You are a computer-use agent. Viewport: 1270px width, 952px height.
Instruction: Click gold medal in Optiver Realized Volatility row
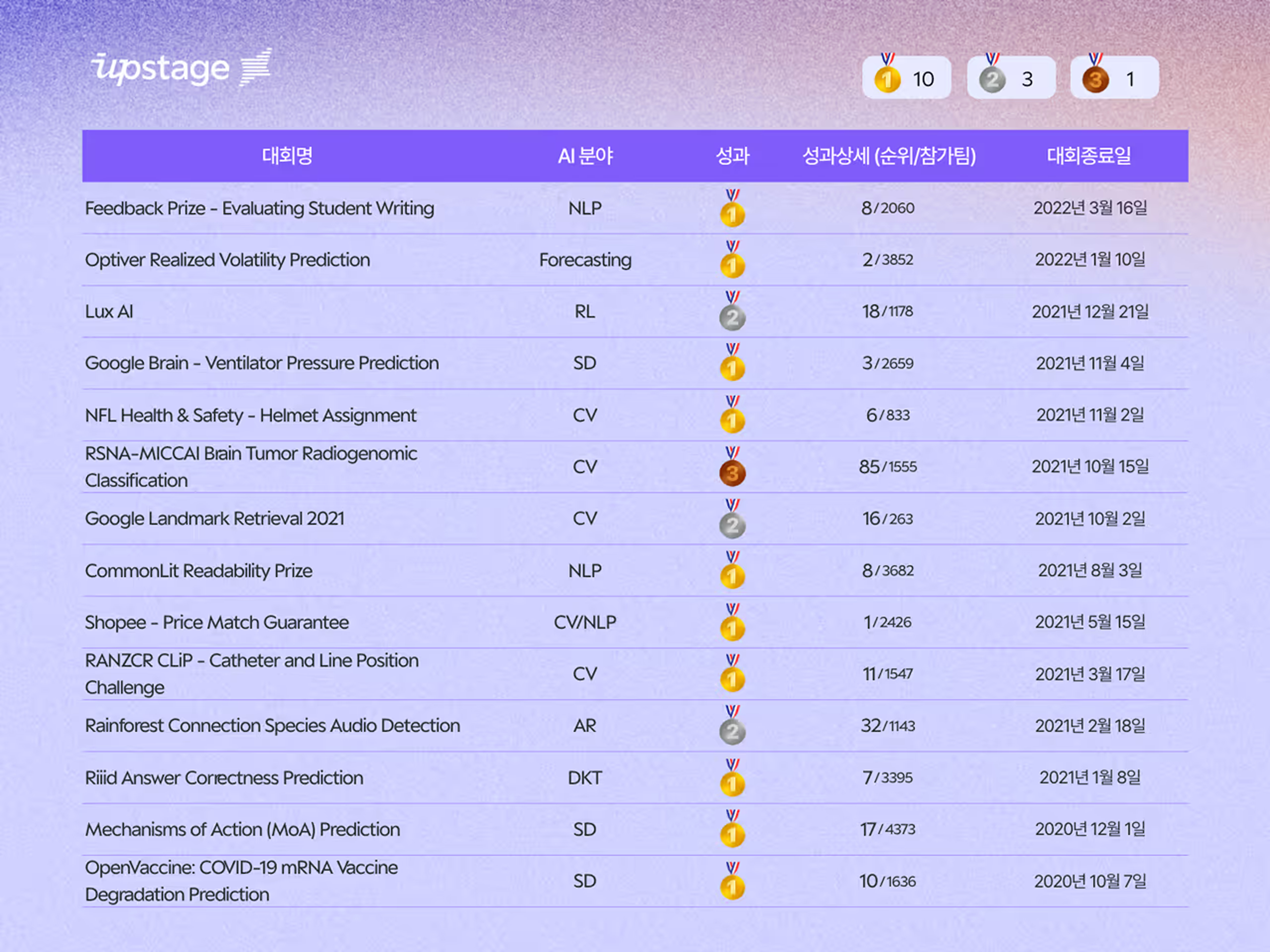point(732,259)
